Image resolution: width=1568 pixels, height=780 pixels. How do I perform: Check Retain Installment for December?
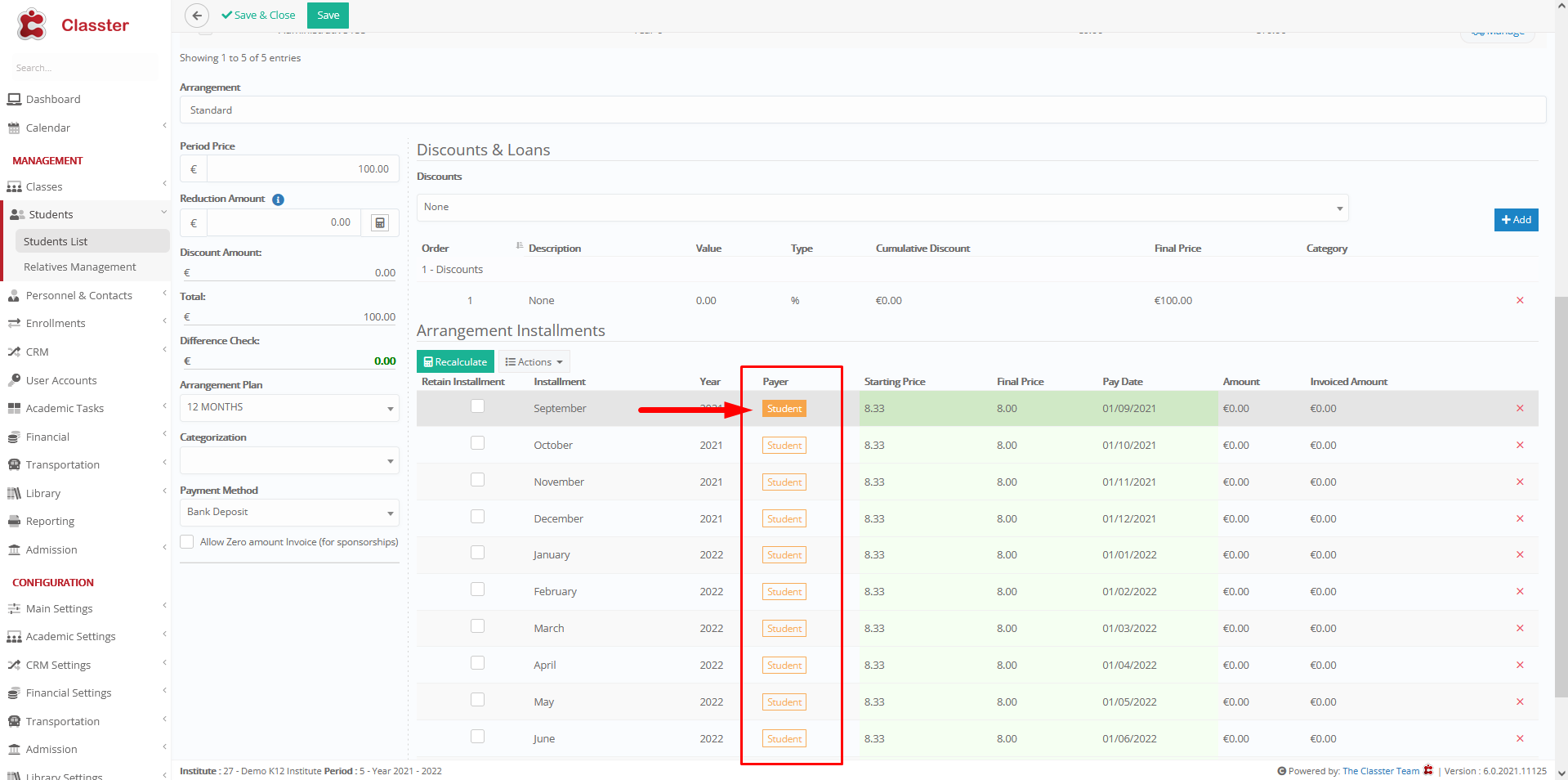click(x=478, y=517)
